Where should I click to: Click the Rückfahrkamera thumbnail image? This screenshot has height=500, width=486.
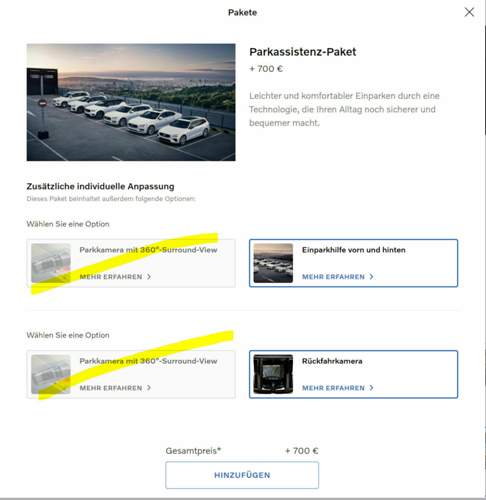(273, 374)
